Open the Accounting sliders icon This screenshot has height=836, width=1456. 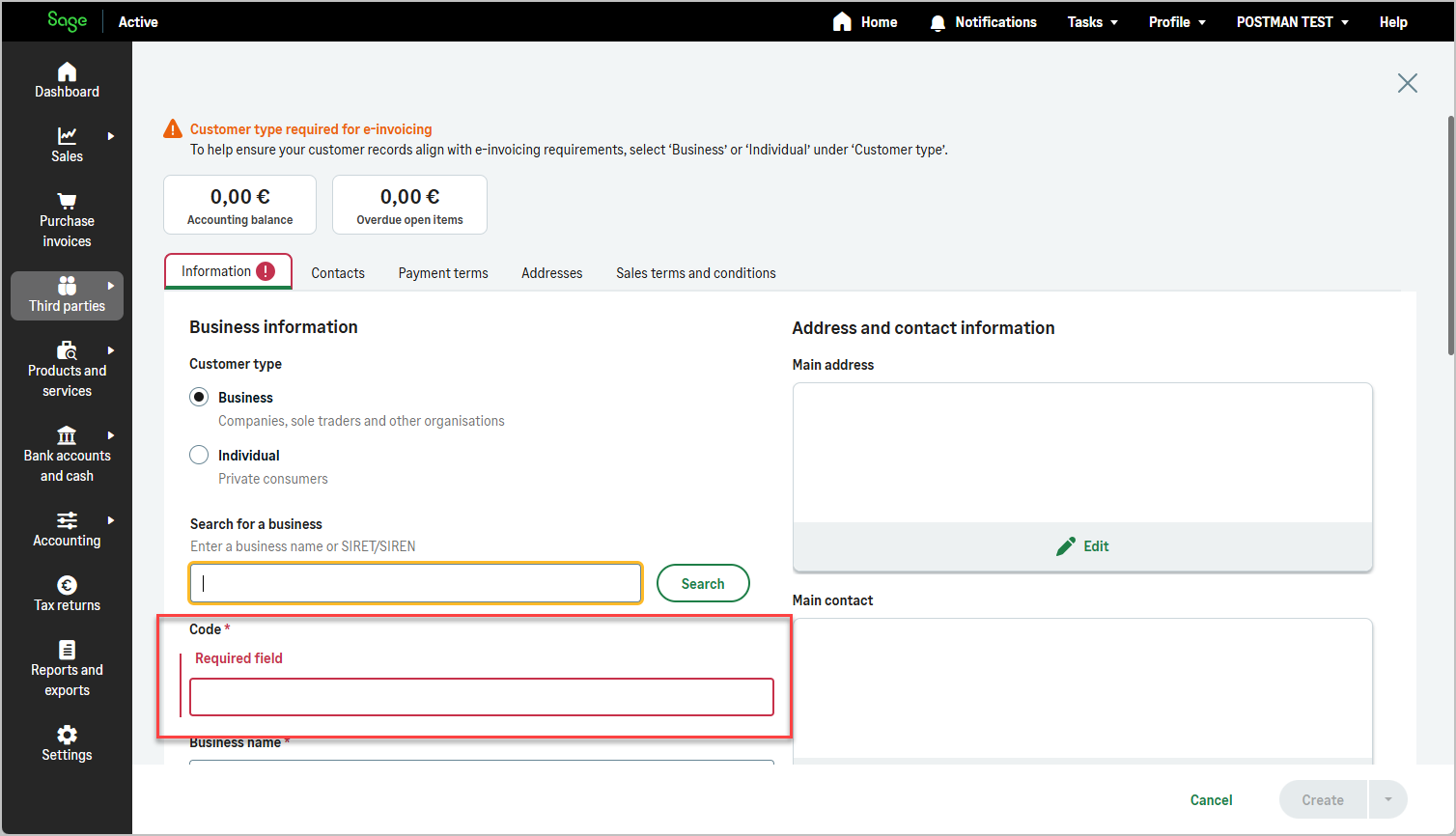[x=67, y=519]
